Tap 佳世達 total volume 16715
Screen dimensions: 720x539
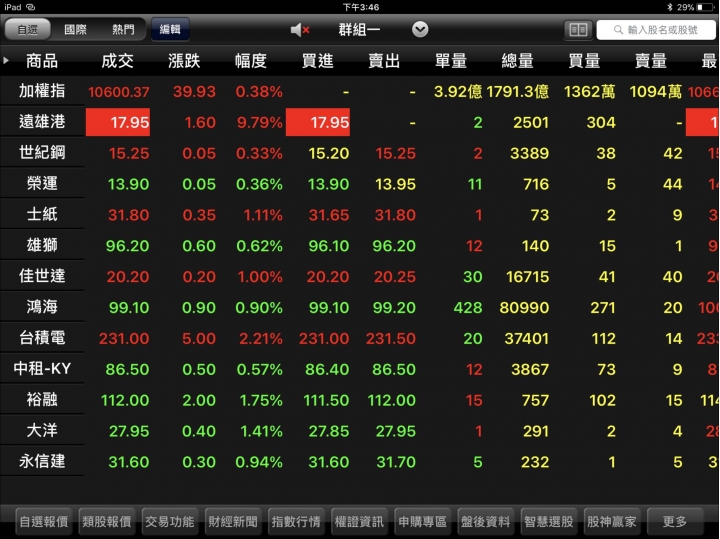527,277
